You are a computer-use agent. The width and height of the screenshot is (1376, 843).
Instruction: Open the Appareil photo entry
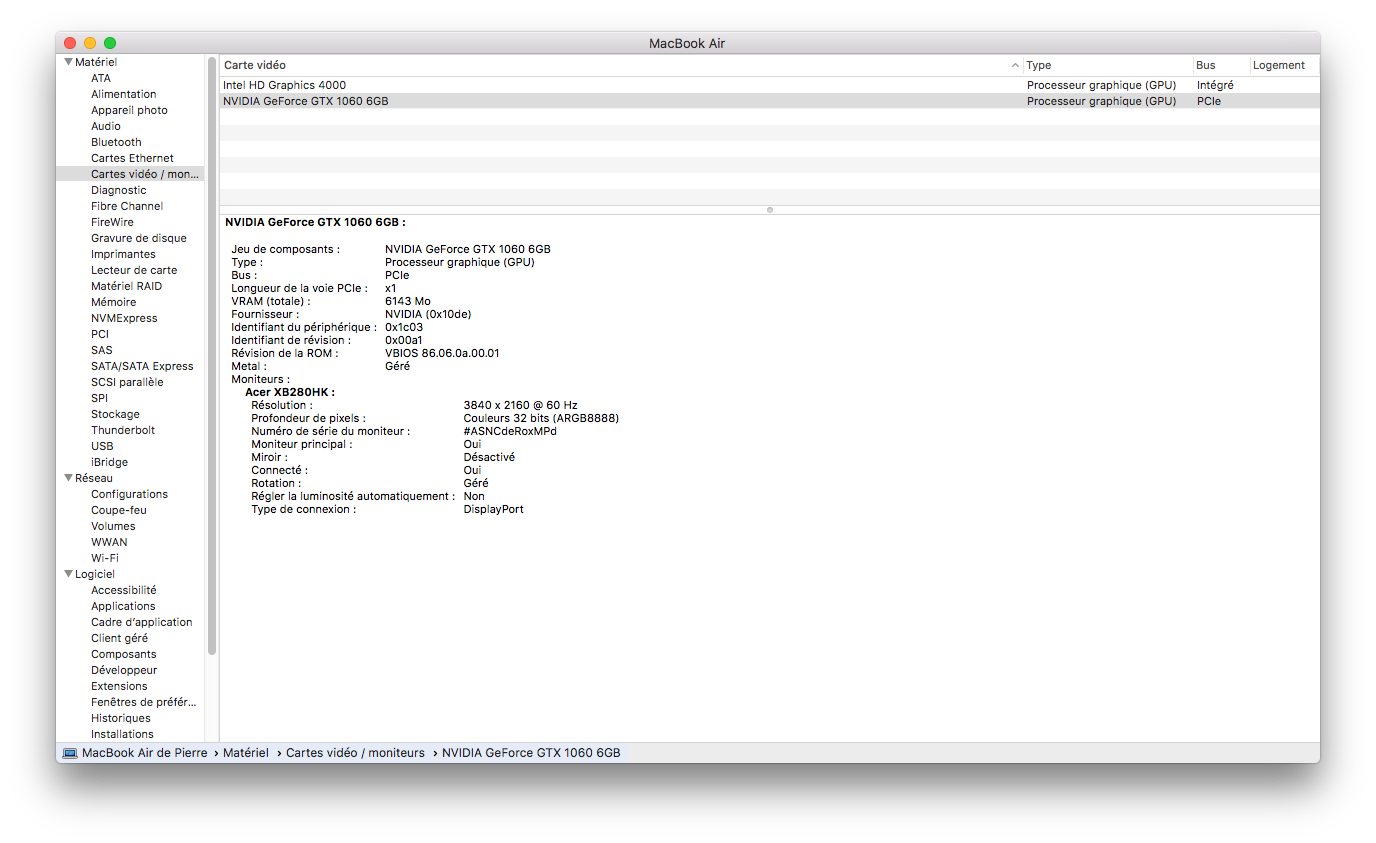tap(129, 110)
